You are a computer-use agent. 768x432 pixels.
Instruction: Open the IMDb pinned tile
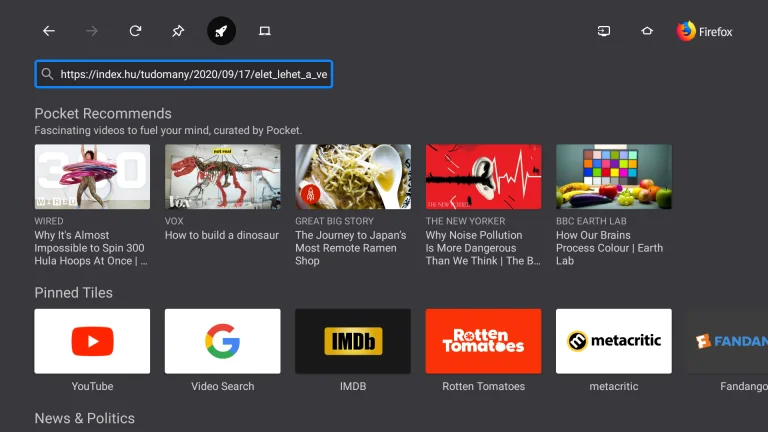[353, 341]
